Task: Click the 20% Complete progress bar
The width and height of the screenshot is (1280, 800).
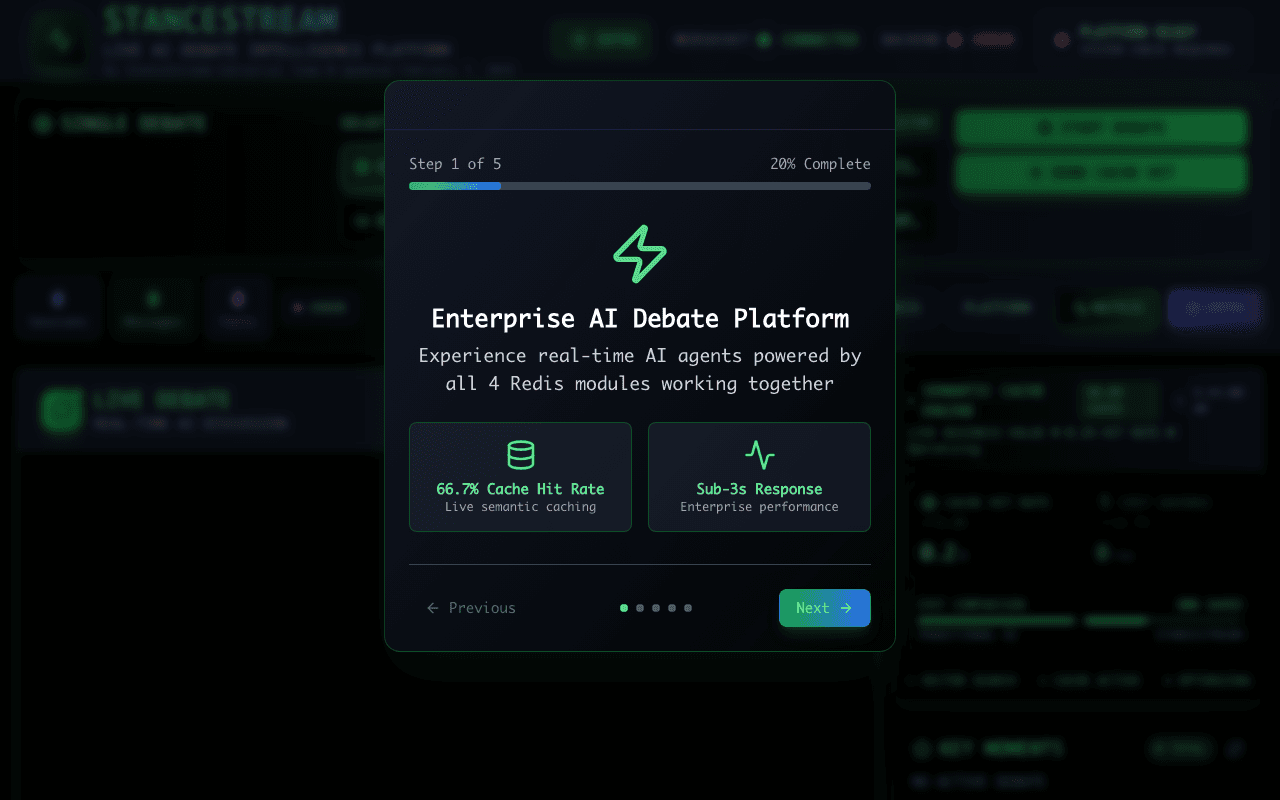Action: 639,185
